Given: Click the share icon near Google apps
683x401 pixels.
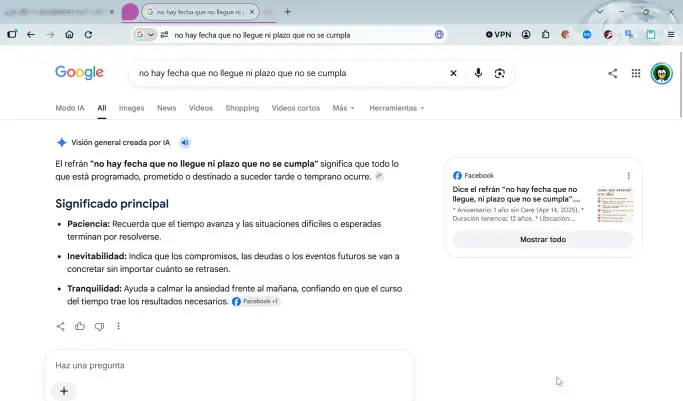Looking at the screenshot, I should tap(612, 73).
